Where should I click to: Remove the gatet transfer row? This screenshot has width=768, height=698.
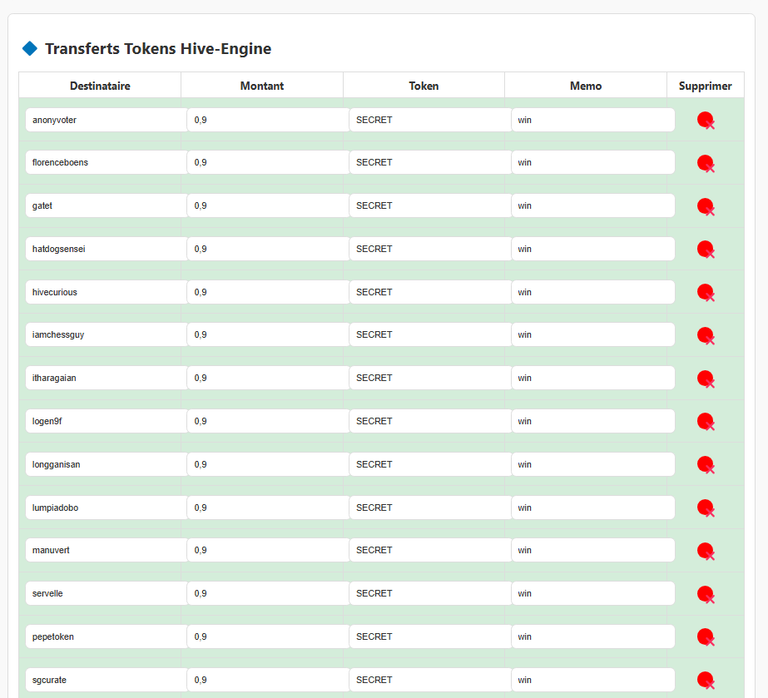coord(705,206)
